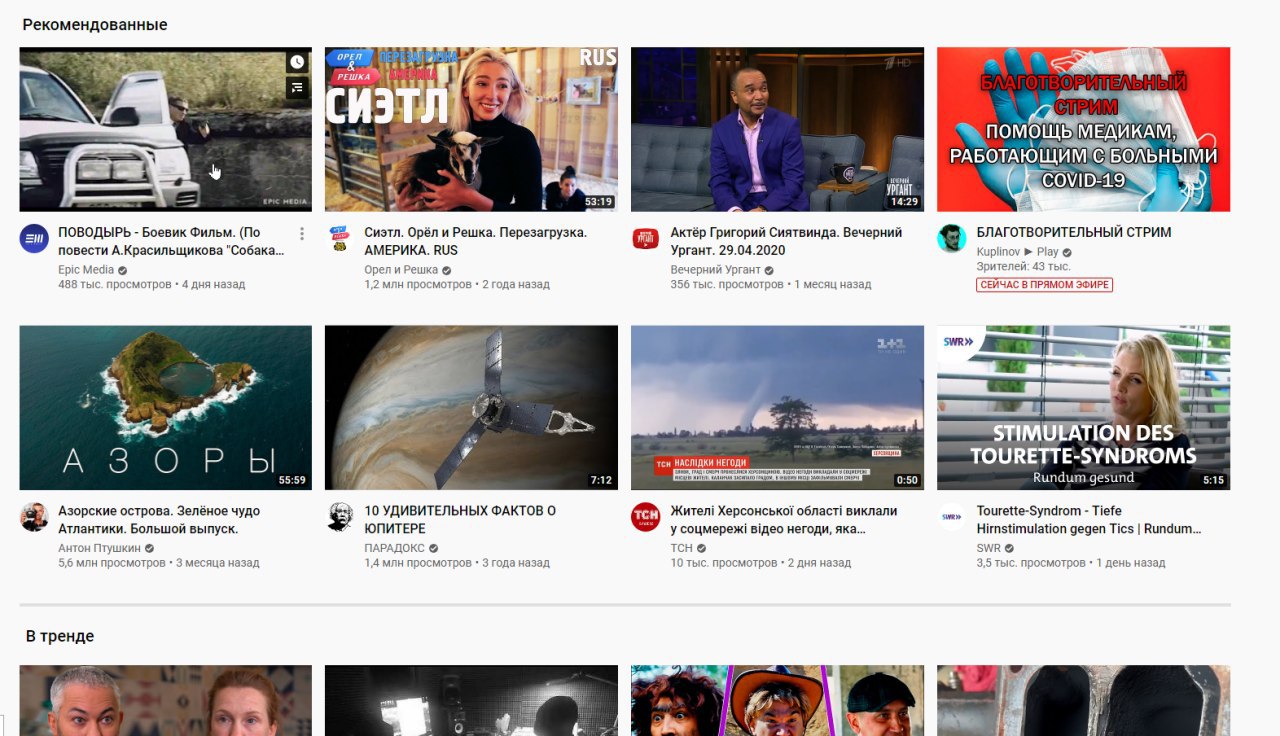Open Stimulation des Tourette-Syndroms thumbnail
Screen dimensions: 1280x736
1083,407
